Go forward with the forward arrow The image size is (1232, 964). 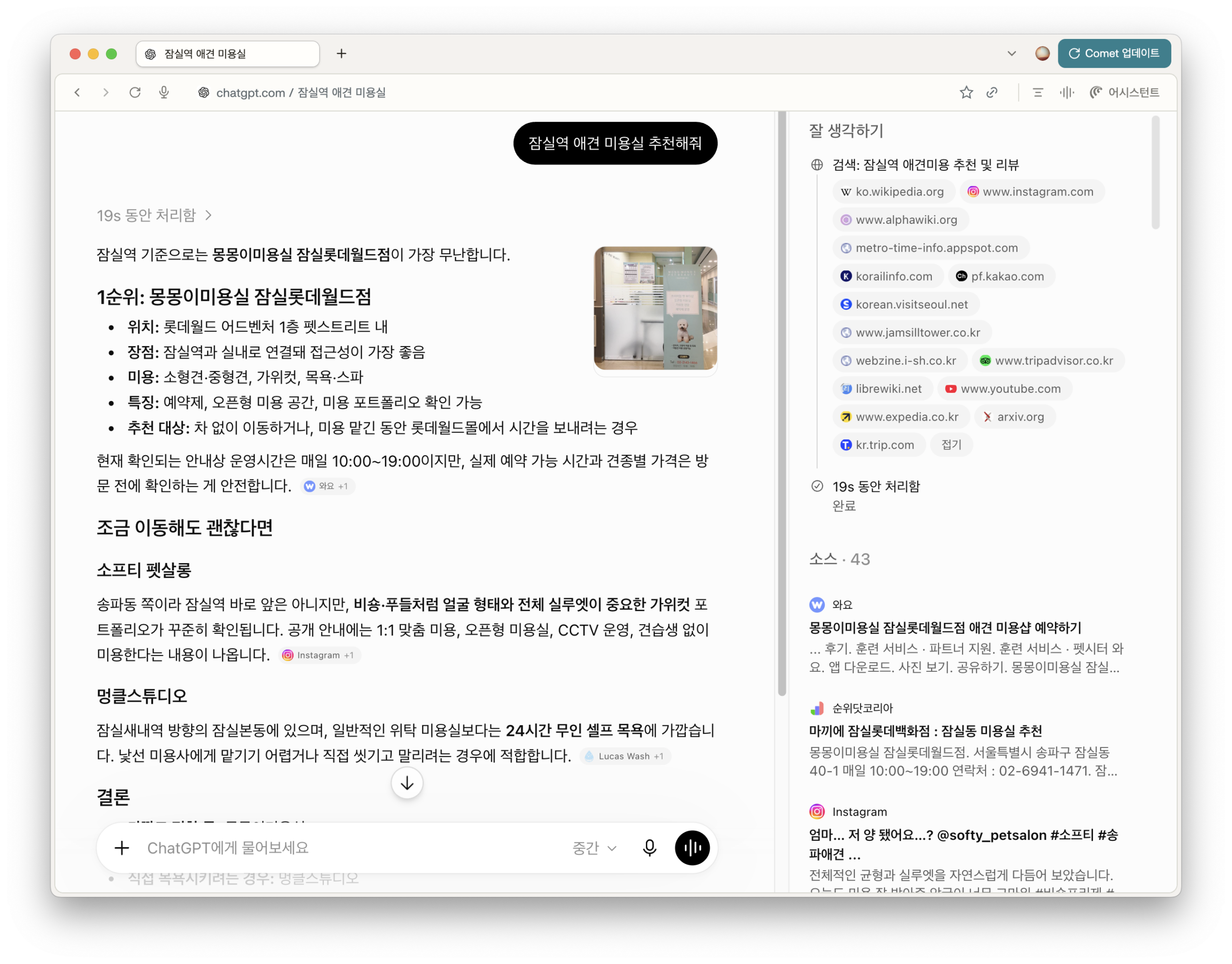105,92
